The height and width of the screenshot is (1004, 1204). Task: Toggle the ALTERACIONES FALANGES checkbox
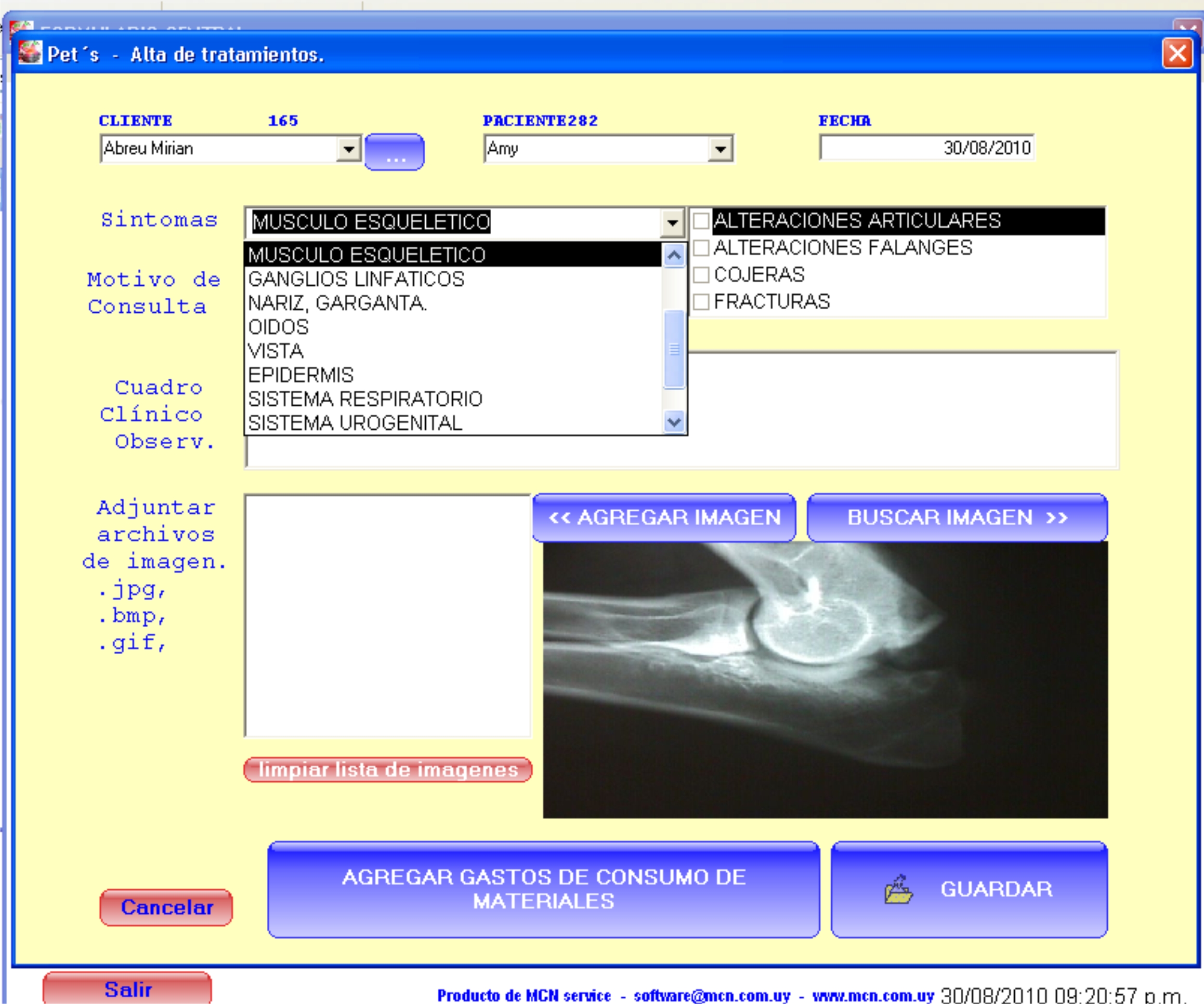tap(701, 248)
